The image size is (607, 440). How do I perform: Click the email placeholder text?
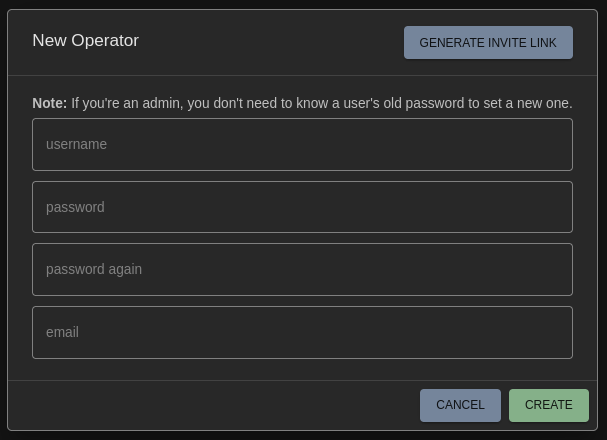pyautogui.click(x=62, y=332)
